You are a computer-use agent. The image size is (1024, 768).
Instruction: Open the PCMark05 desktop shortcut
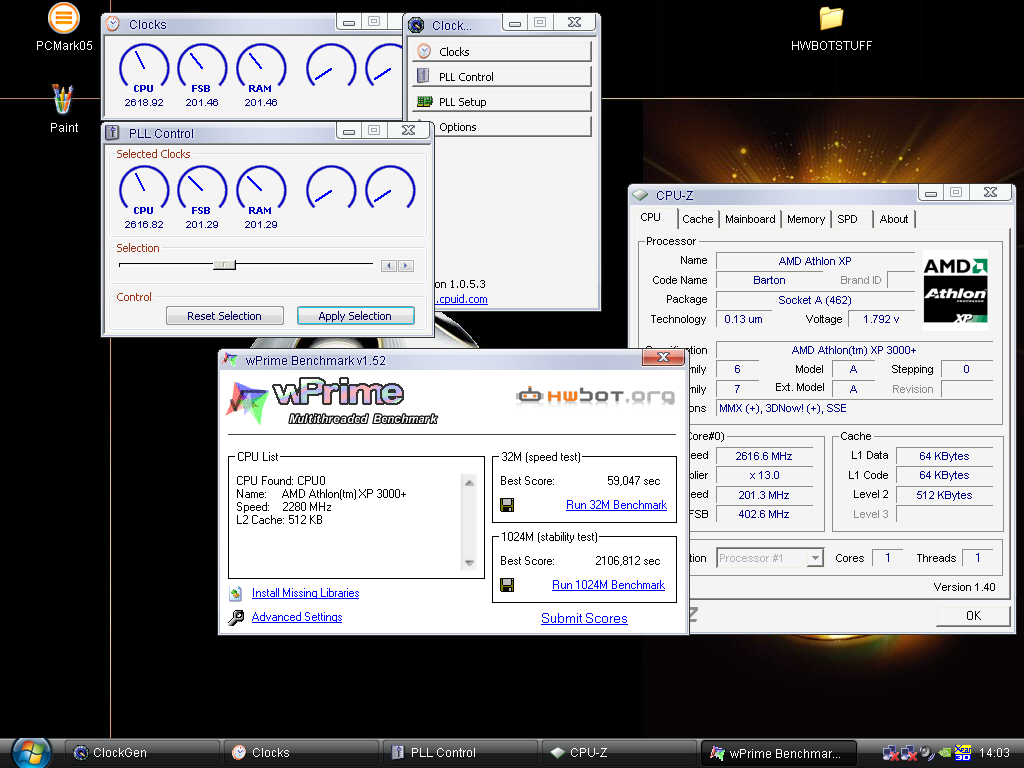(x=64, y=27)
